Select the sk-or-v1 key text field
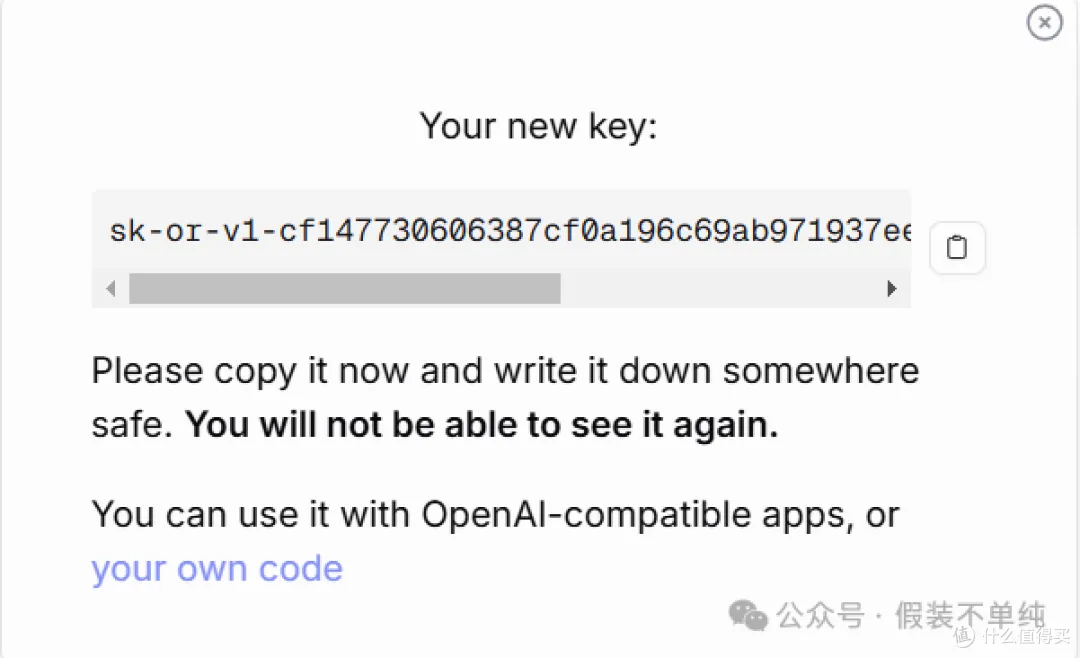Viewport: 1080px width, 658px height. [x=500, y=230]
